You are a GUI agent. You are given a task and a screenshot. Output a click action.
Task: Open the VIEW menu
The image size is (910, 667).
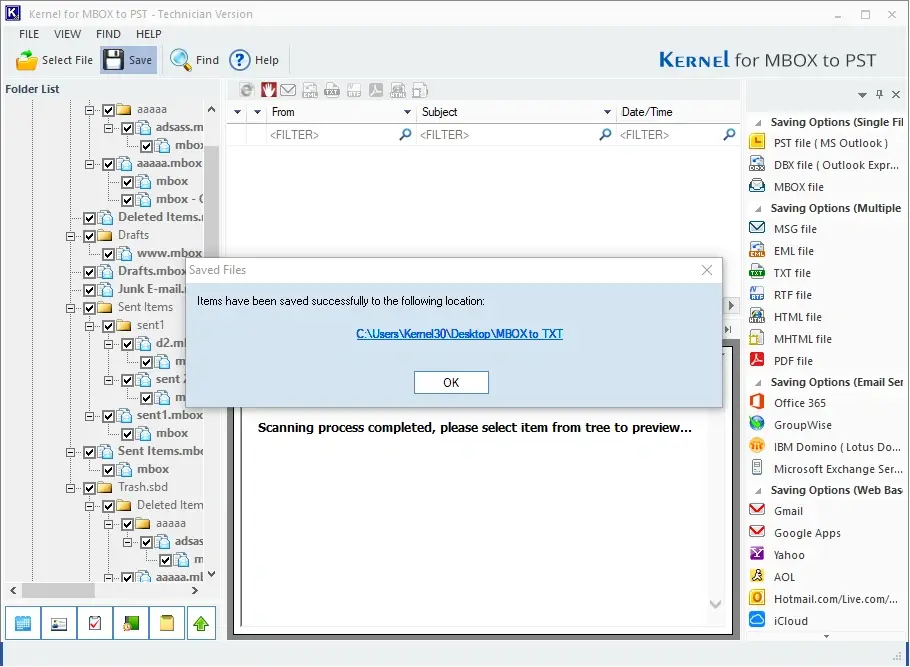pyautogui.click(x=67, y=34)
